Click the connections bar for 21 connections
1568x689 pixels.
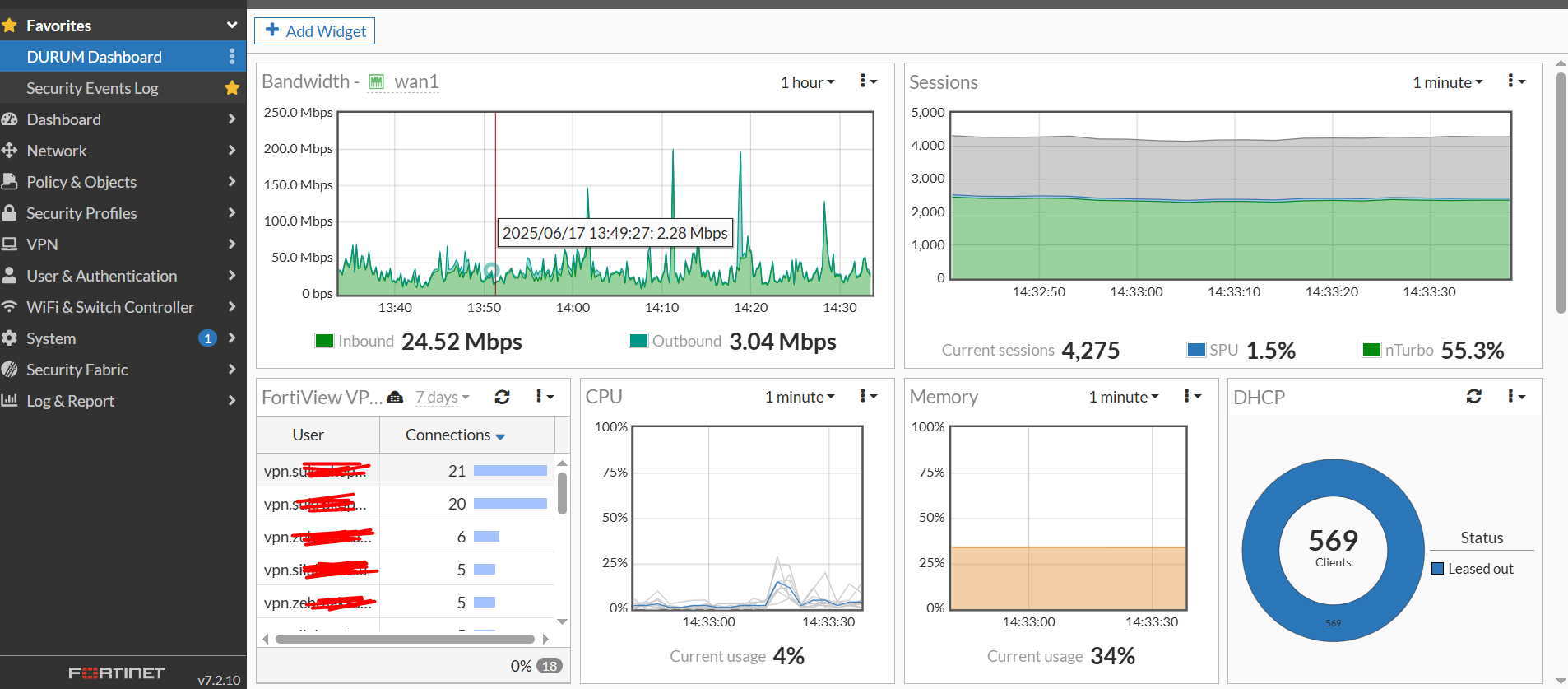coord(510,471)
